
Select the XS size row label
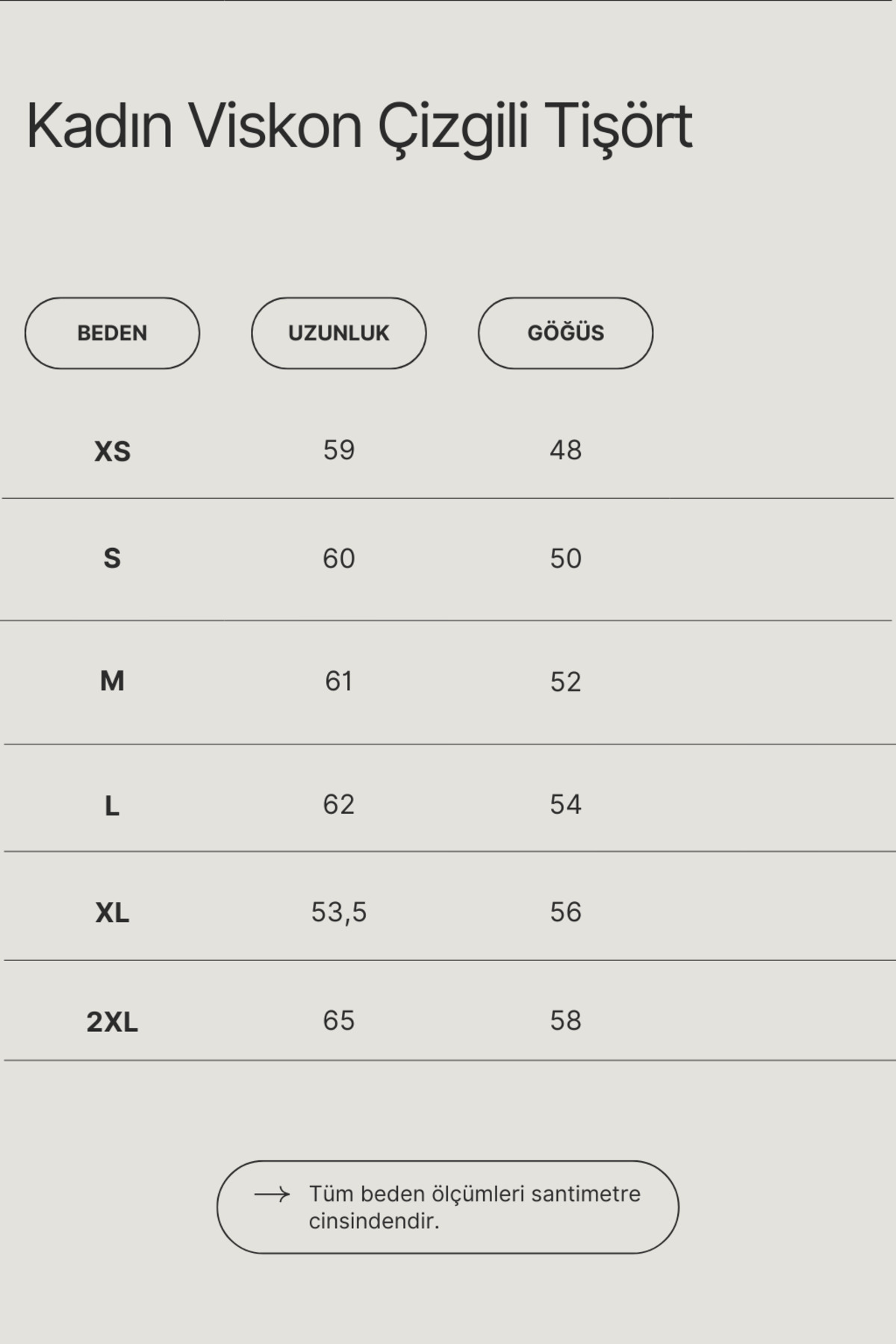pyautogui.click(x=112, y=451)
